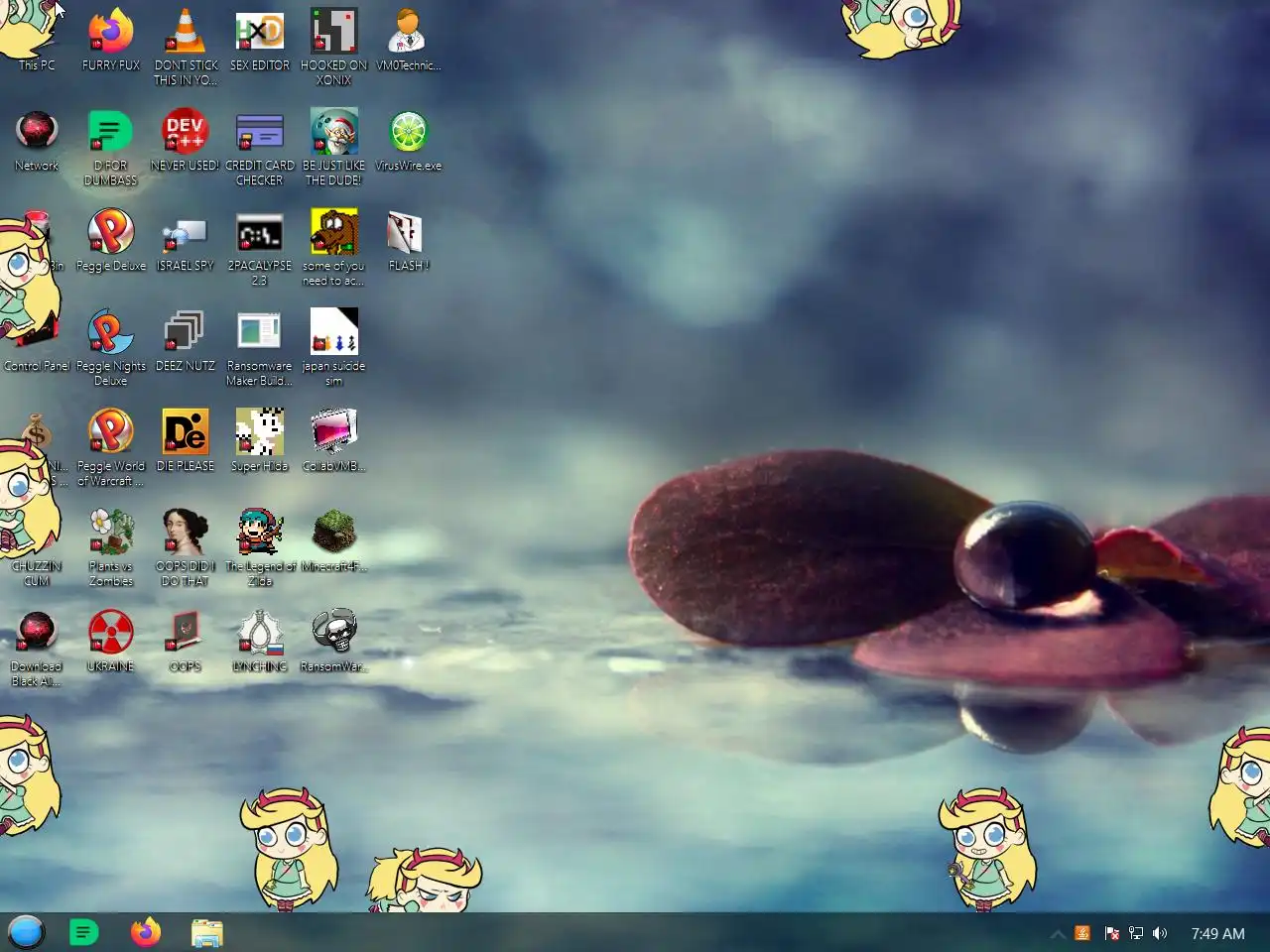This screenshot has height=952, width=1270.
Task: Open the Ransomware Maker Build shortcut
Action: tap(260, 332)
